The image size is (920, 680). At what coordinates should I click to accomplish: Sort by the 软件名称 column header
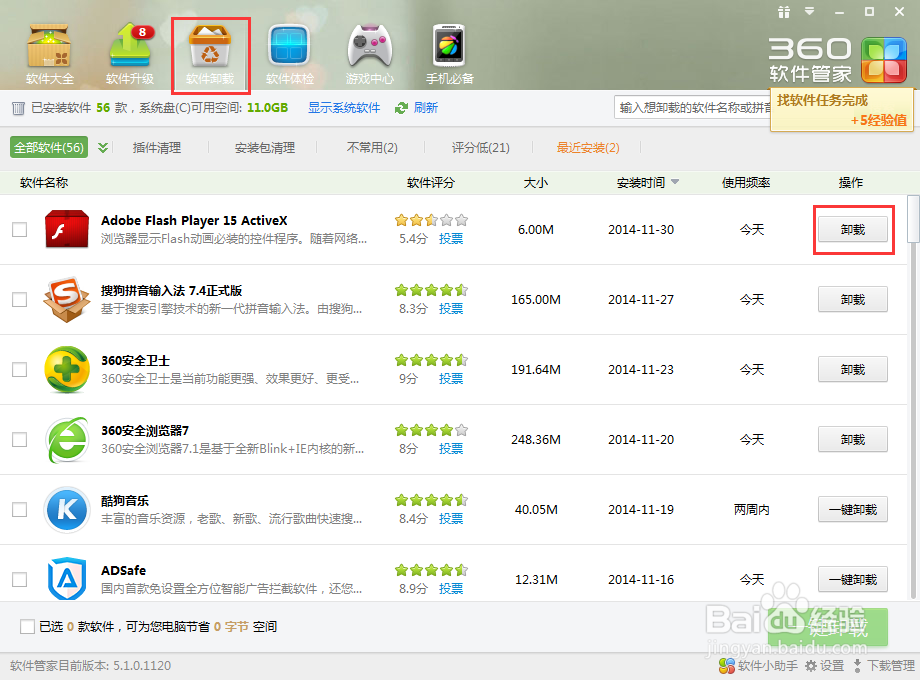coord(44,182)
